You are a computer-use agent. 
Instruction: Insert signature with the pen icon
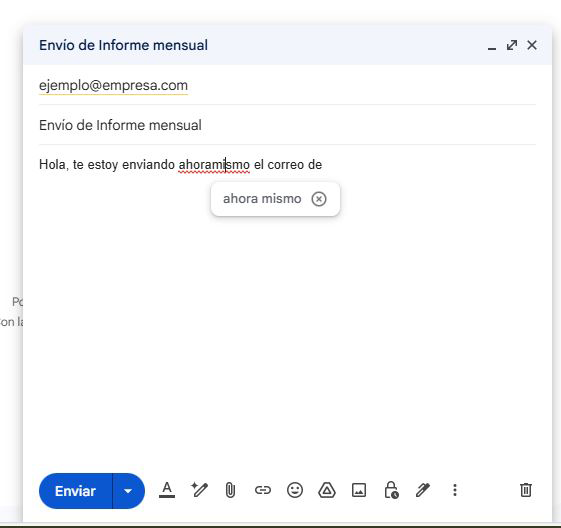(423, 490)
